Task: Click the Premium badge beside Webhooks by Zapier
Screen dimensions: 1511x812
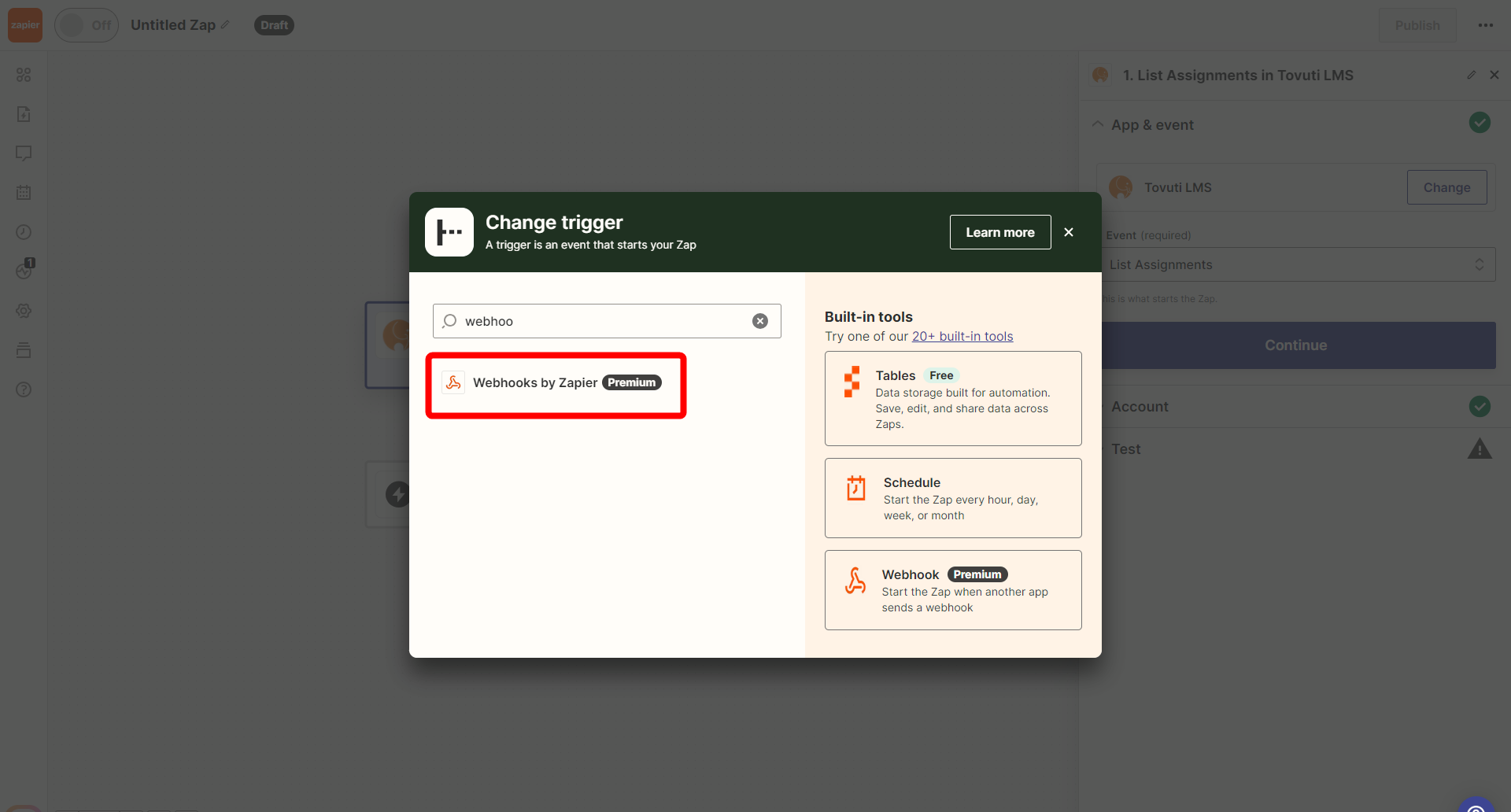Action: pyautogui.click(x=632, y=382)
